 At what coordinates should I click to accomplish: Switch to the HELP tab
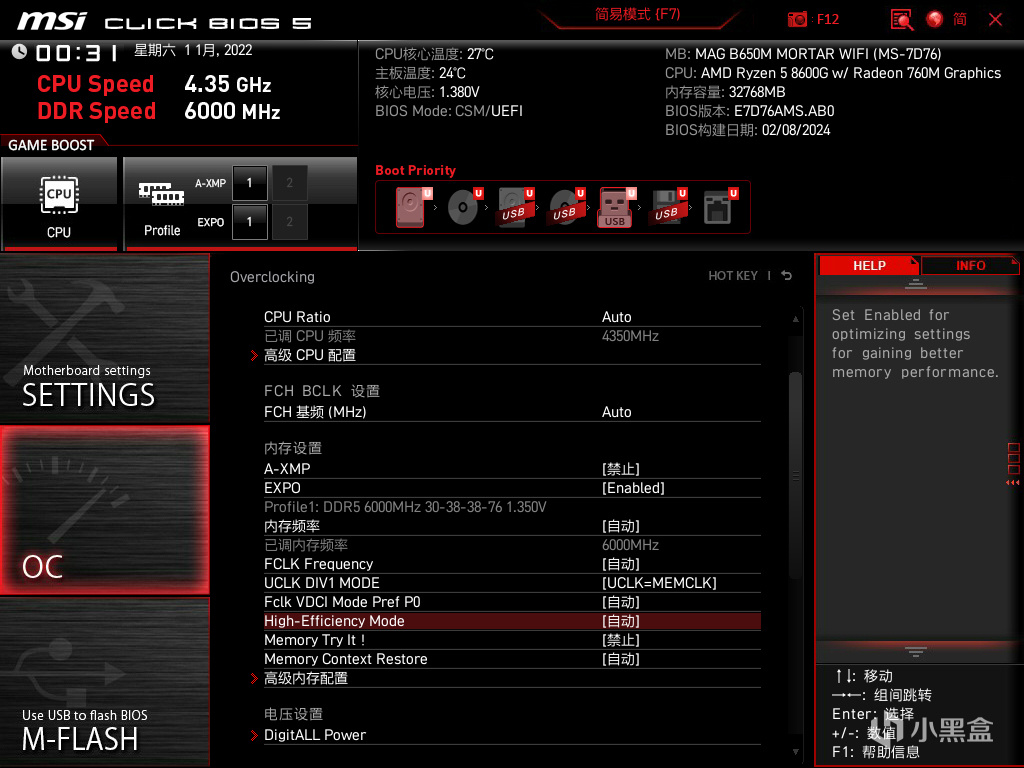pyautogui.click(x=869, y=265)
